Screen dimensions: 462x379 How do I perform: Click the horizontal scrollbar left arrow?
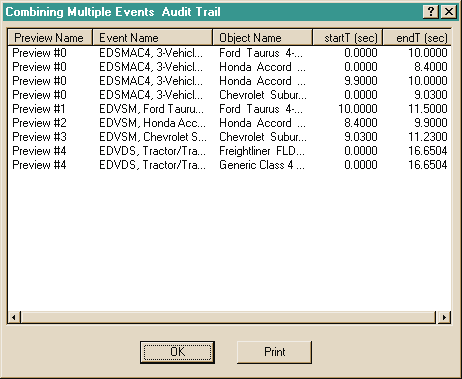14,317
